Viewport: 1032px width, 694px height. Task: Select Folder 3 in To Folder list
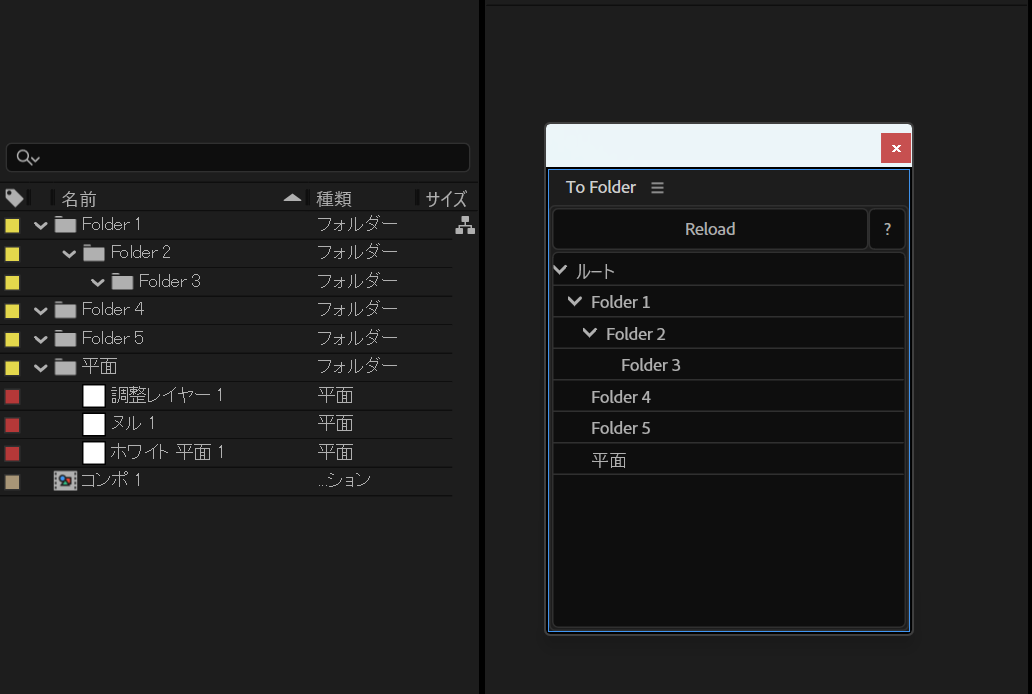(x=650, y=365)
